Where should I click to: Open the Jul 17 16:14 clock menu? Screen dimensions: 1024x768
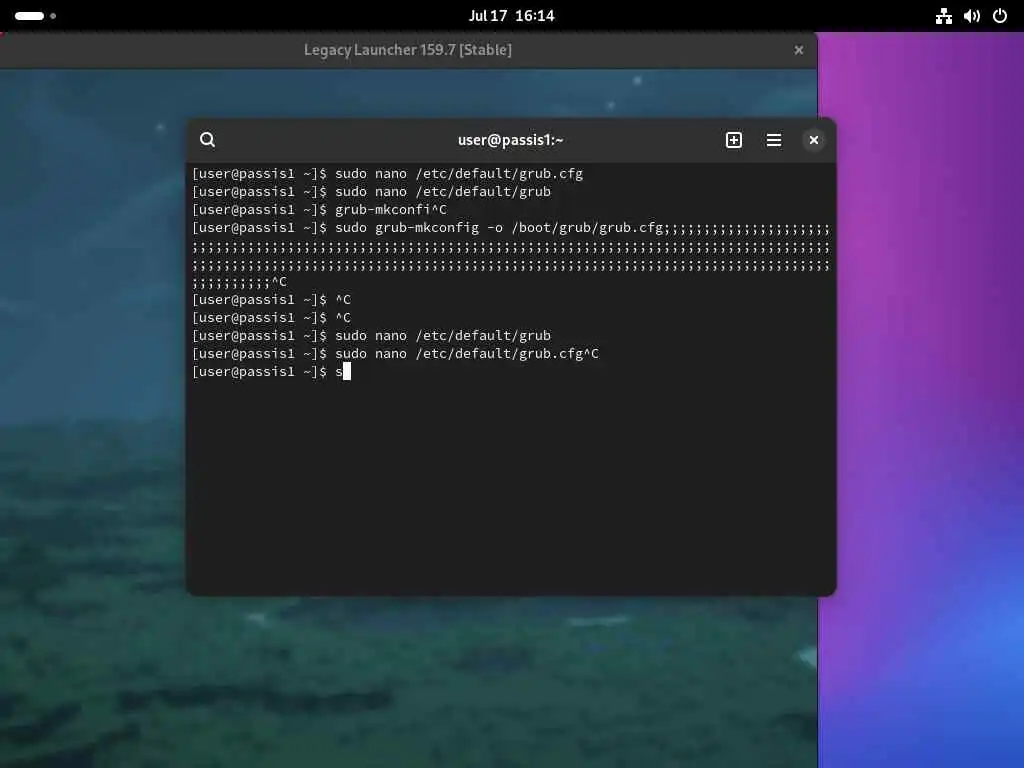coord(511,16)
